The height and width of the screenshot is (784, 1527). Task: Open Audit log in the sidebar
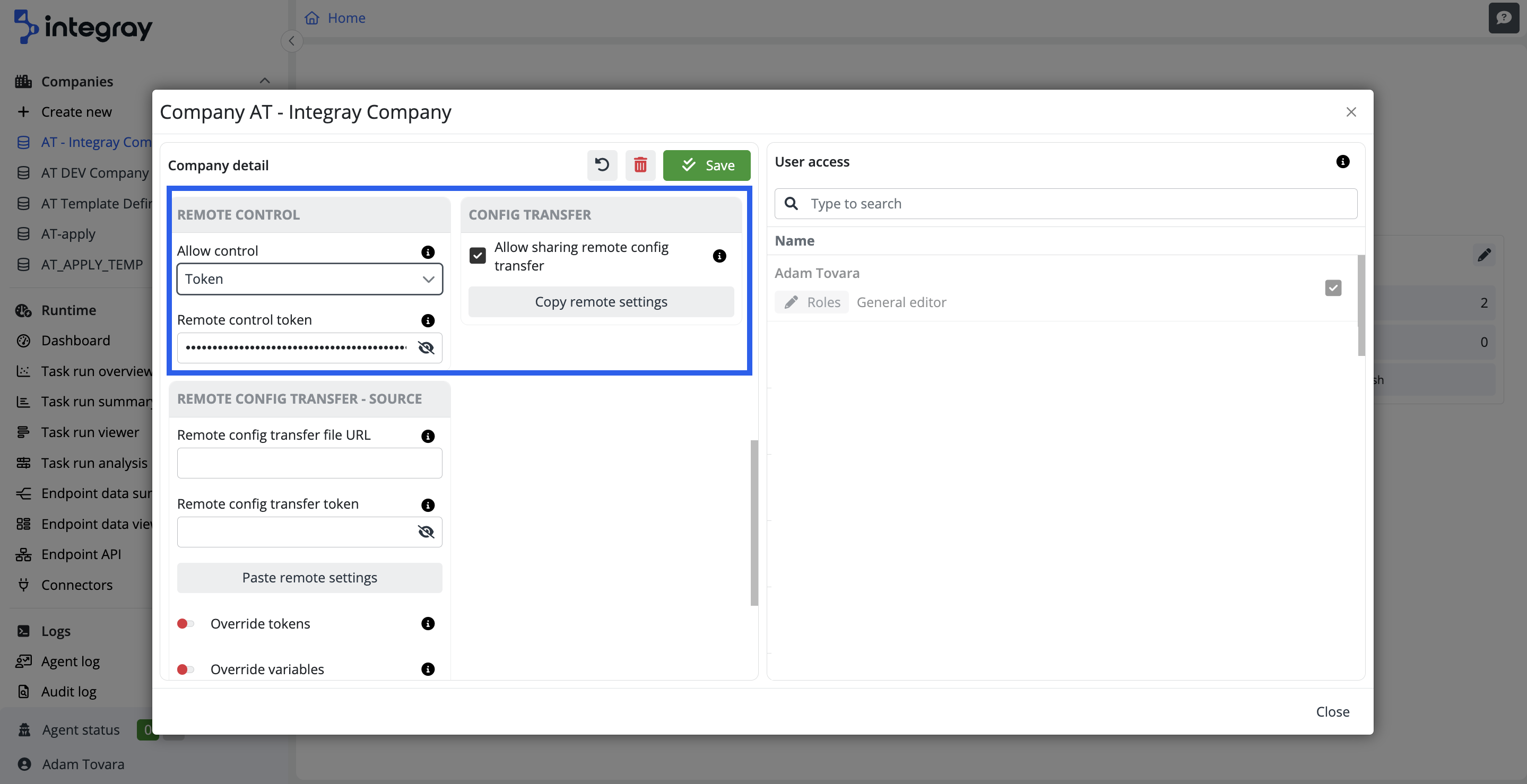[69, 692]
